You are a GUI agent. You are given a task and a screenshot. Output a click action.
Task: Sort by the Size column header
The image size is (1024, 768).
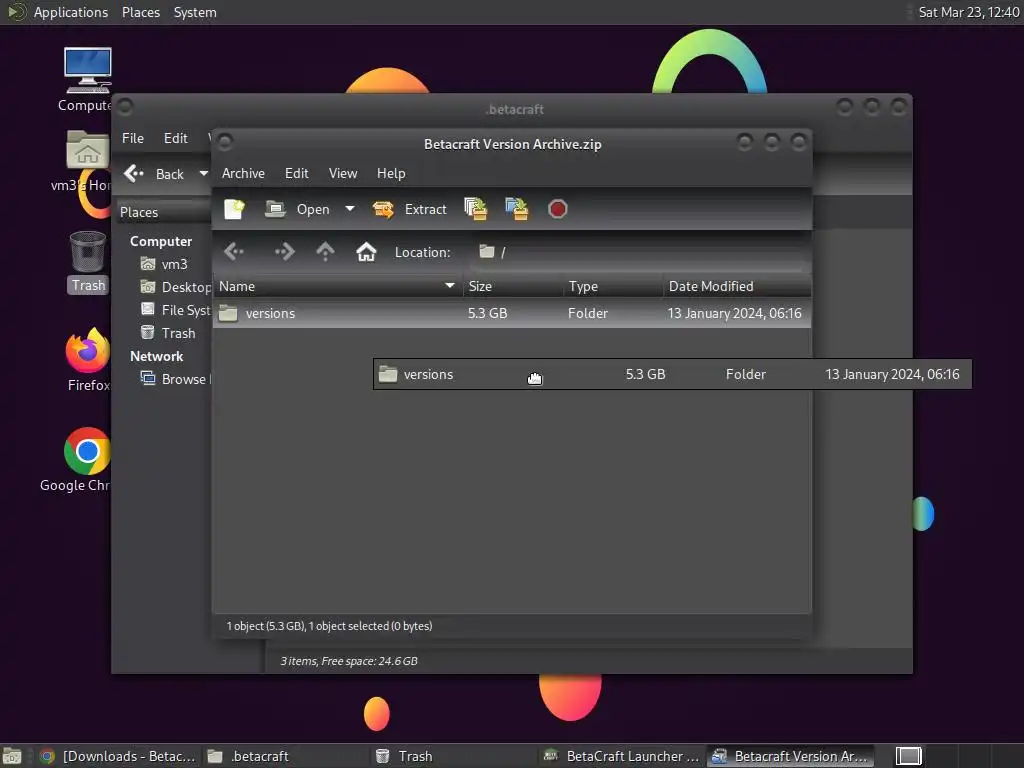513,286
